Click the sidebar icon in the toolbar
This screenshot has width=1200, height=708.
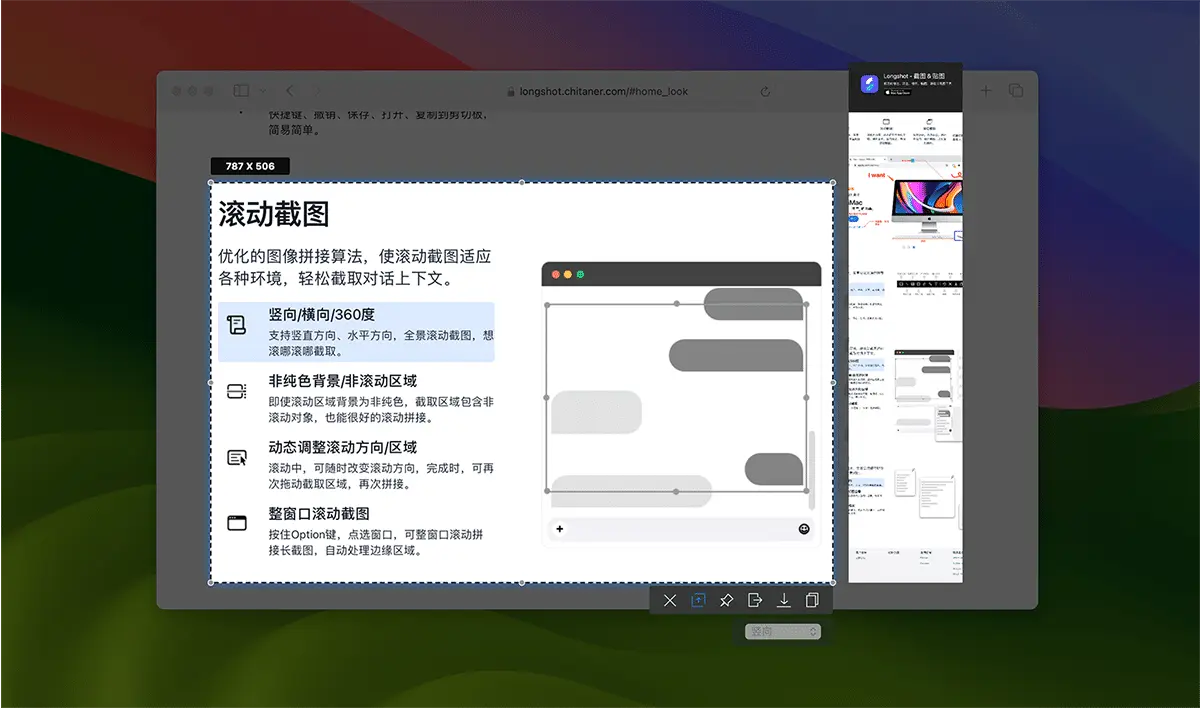point(240,89)
